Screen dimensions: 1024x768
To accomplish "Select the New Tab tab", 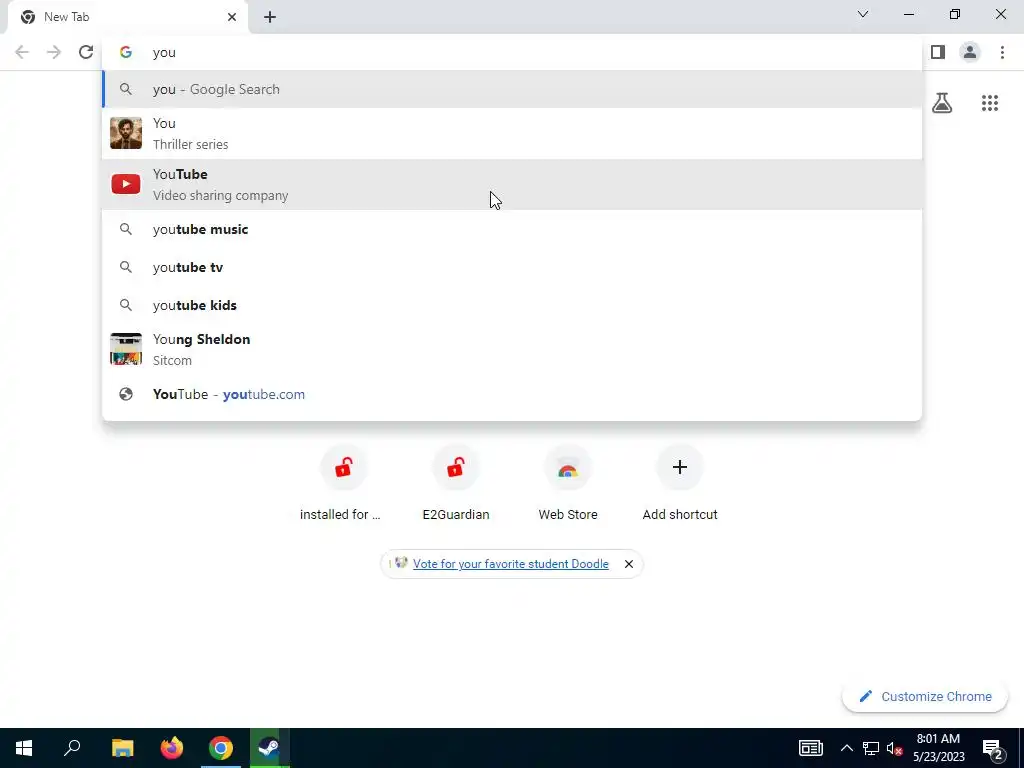I will (x=127, y=17).
